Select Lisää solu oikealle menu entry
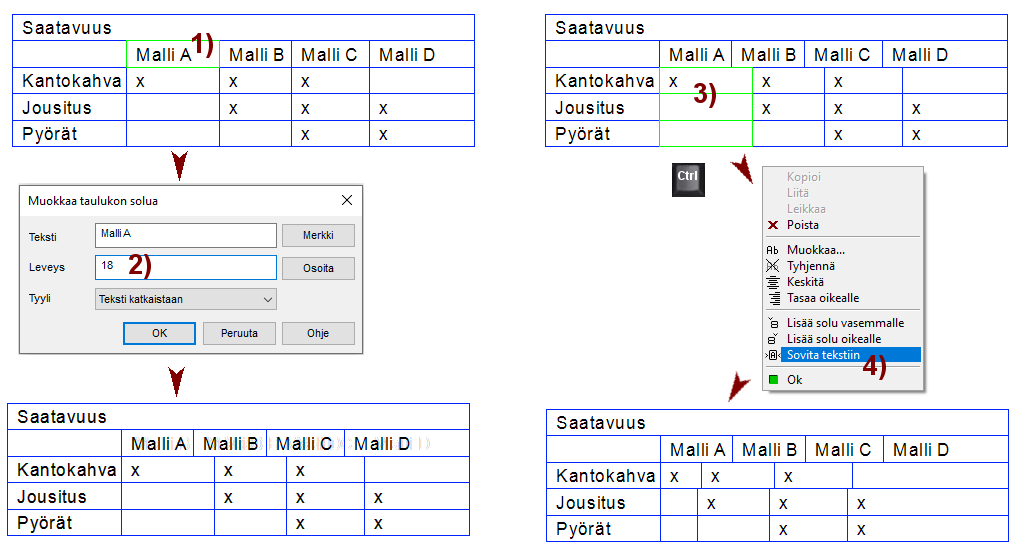The height and width of the screenshot is (549, 1020). click(833, 339)
